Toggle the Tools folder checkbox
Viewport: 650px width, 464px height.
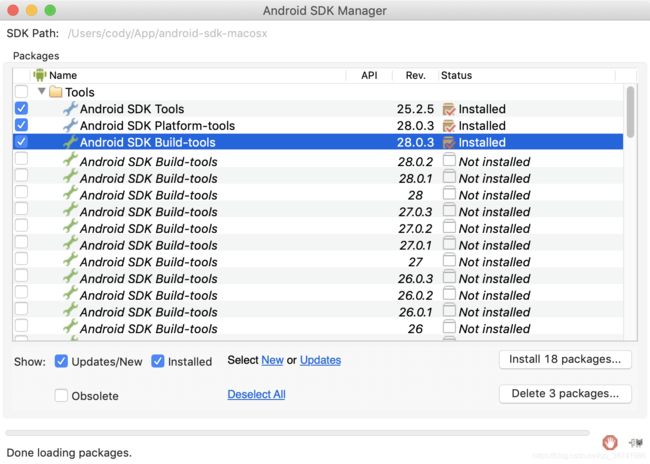tap(21, 91)
